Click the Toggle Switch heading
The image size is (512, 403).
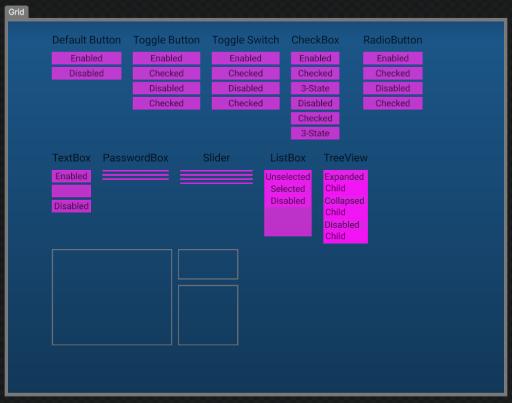[246, 40]
